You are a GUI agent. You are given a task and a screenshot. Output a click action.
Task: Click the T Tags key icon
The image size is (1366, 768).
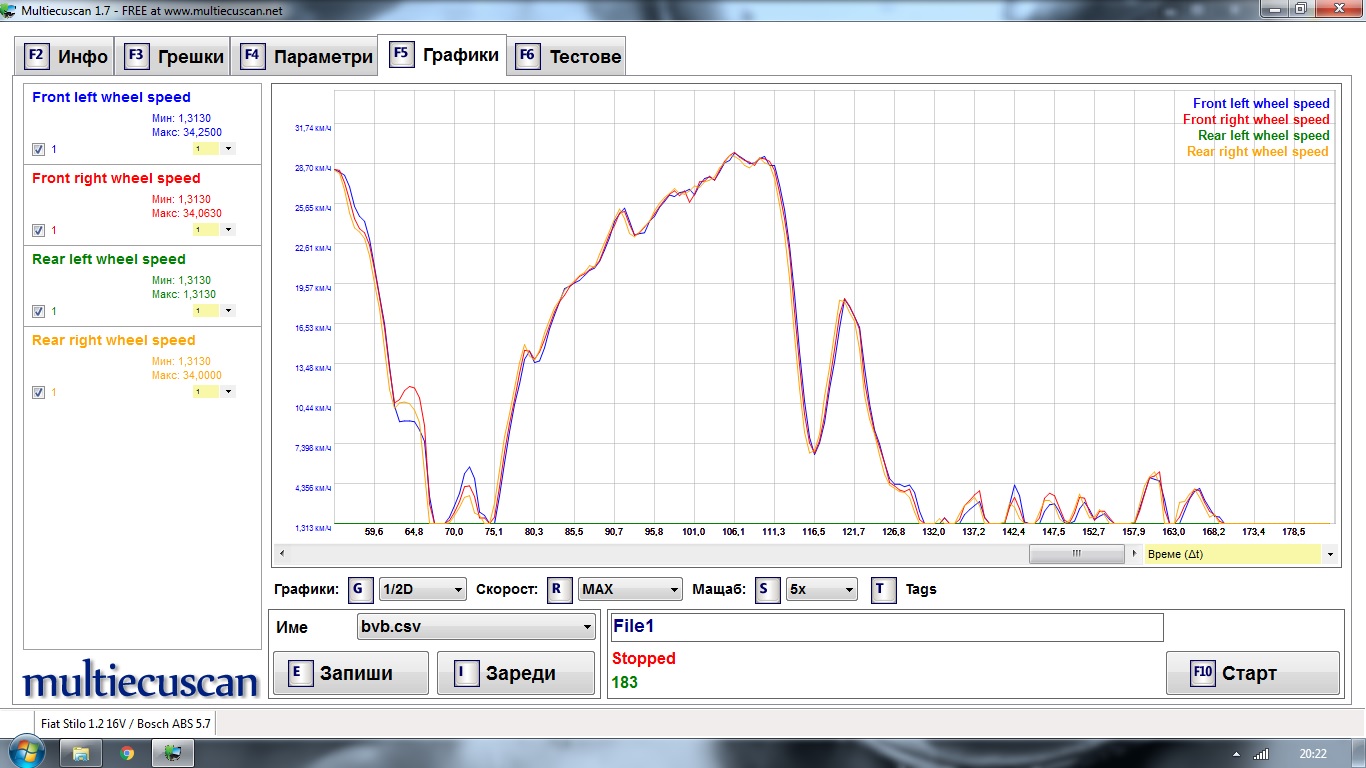[880, 589]
